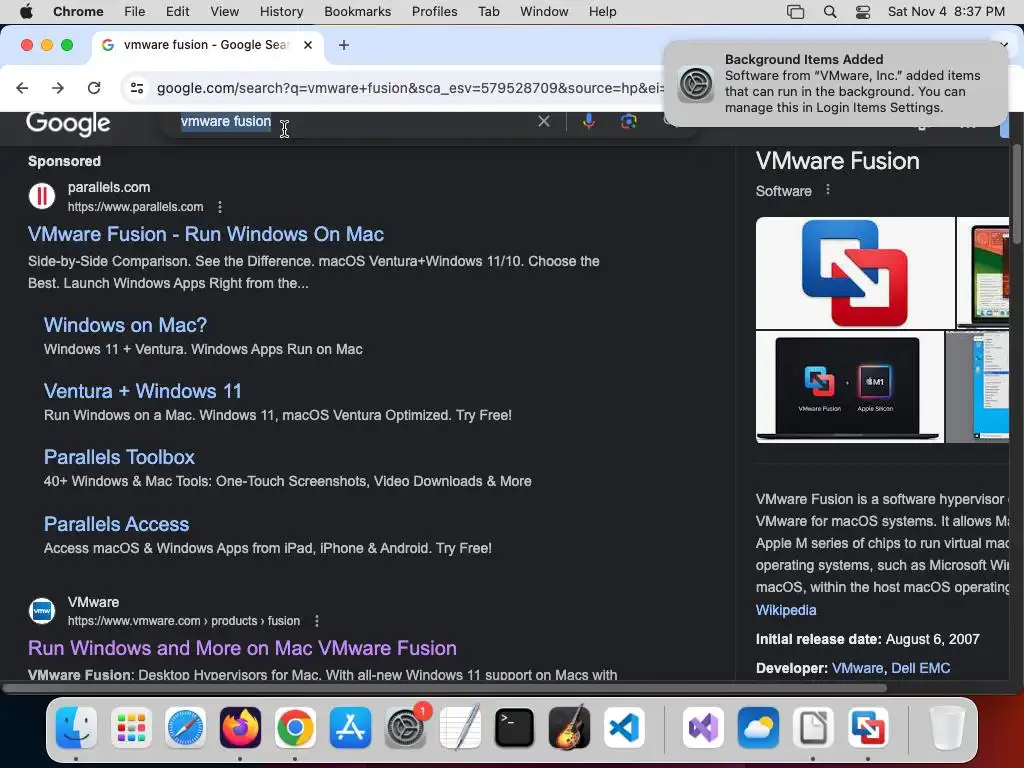Open options for vmware.com result
This screenshot has height=768, width=1024.
pos(317,621)
